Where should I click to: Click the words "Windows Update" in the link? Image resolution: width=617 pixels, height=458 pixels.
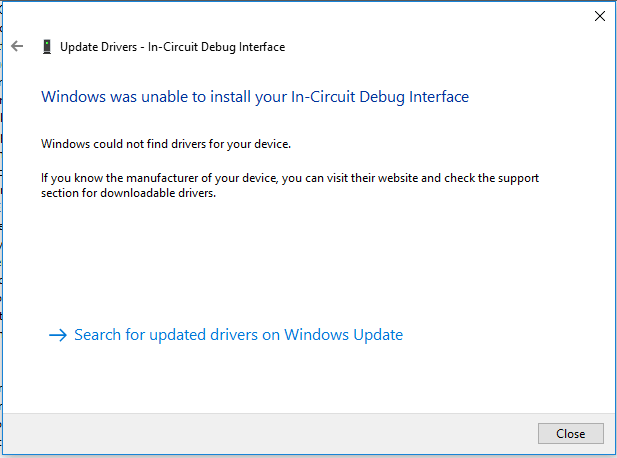(x=343, y=335)
